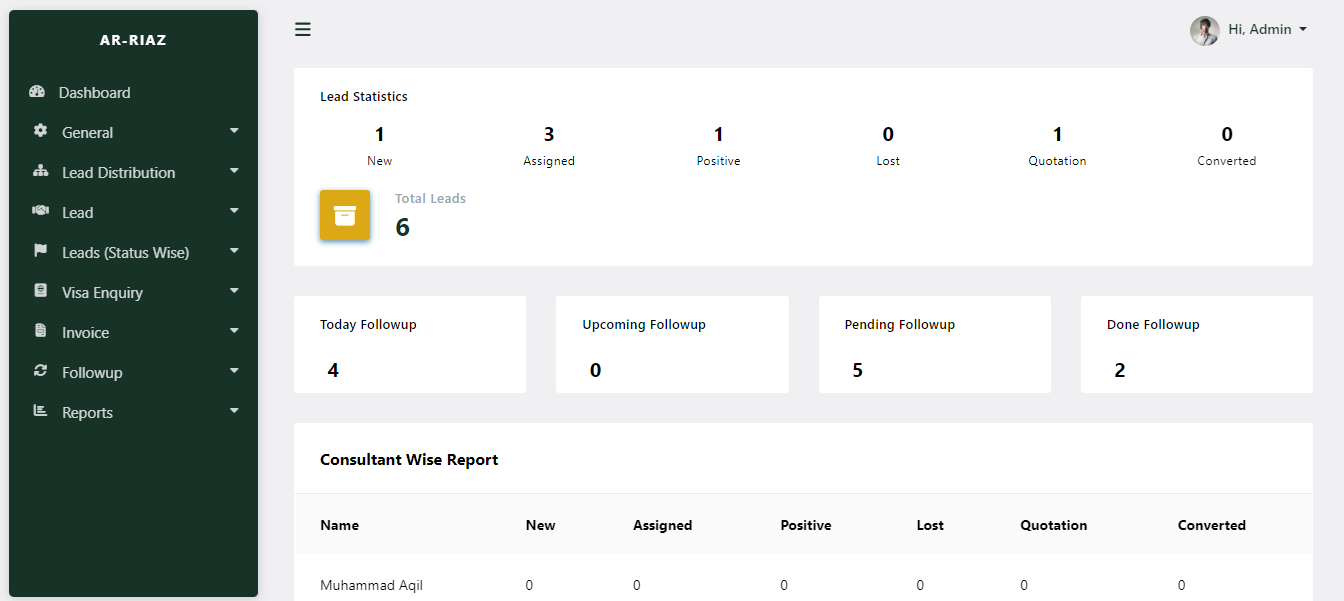Image resolution: width=1344 pixels, height=601 pixels.
Task: Expand the Reports submenu arrow
Action: tap(234, 411)
